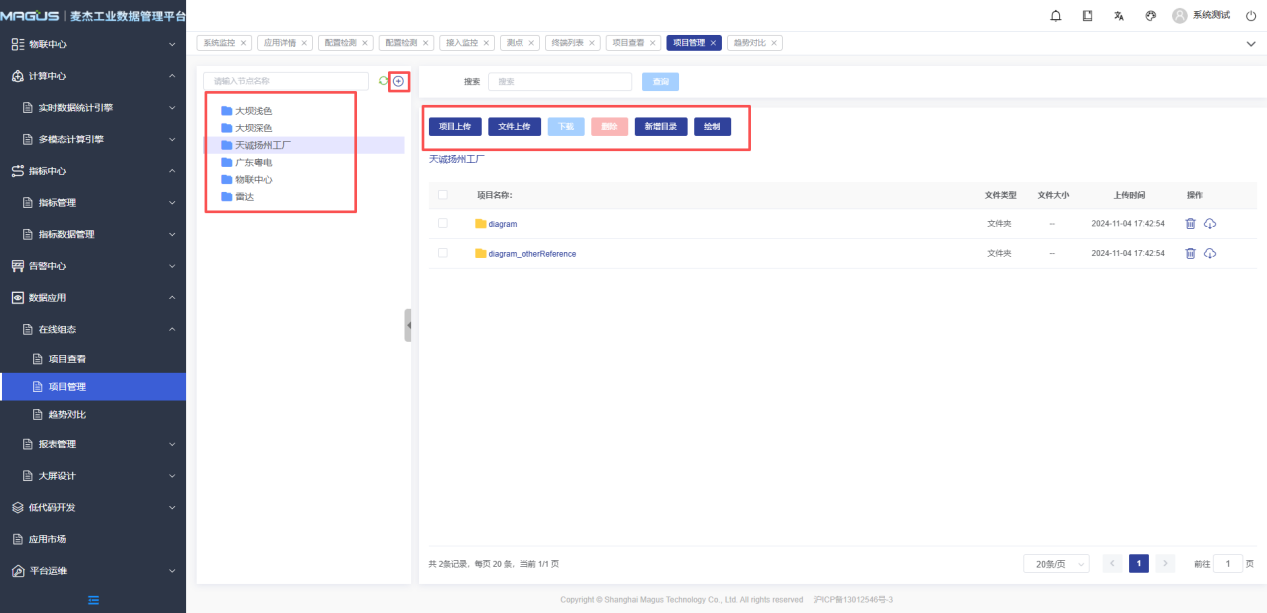The height and width of the screenshot is (613, 1267).
Task: Click the notification bell icon
Action: [x=1056, y=16]
